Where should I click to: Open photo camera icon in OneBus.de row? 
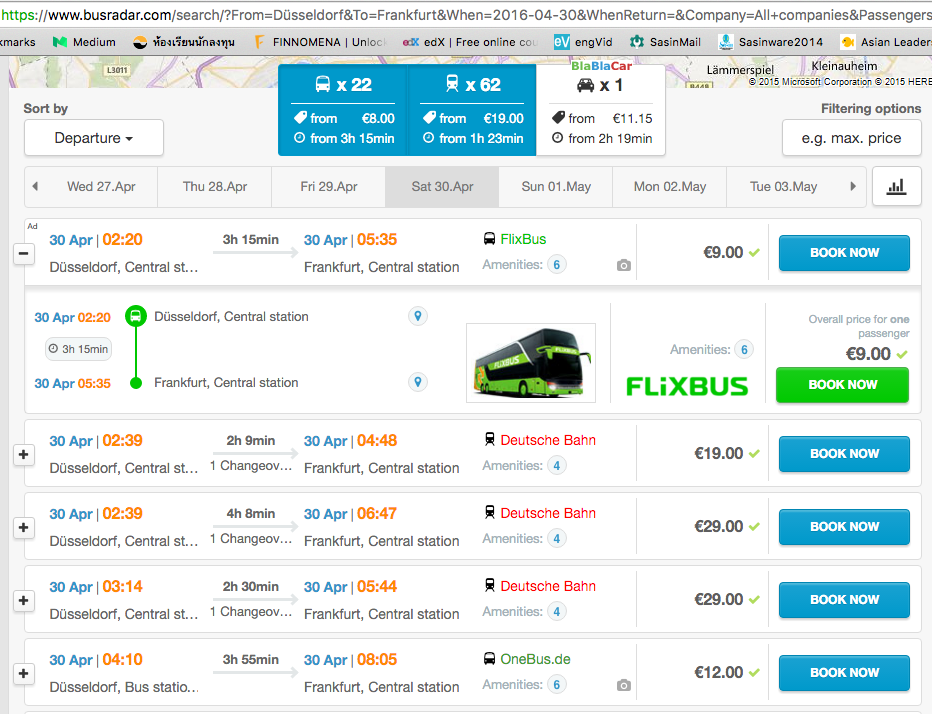(x=624, y=685)
